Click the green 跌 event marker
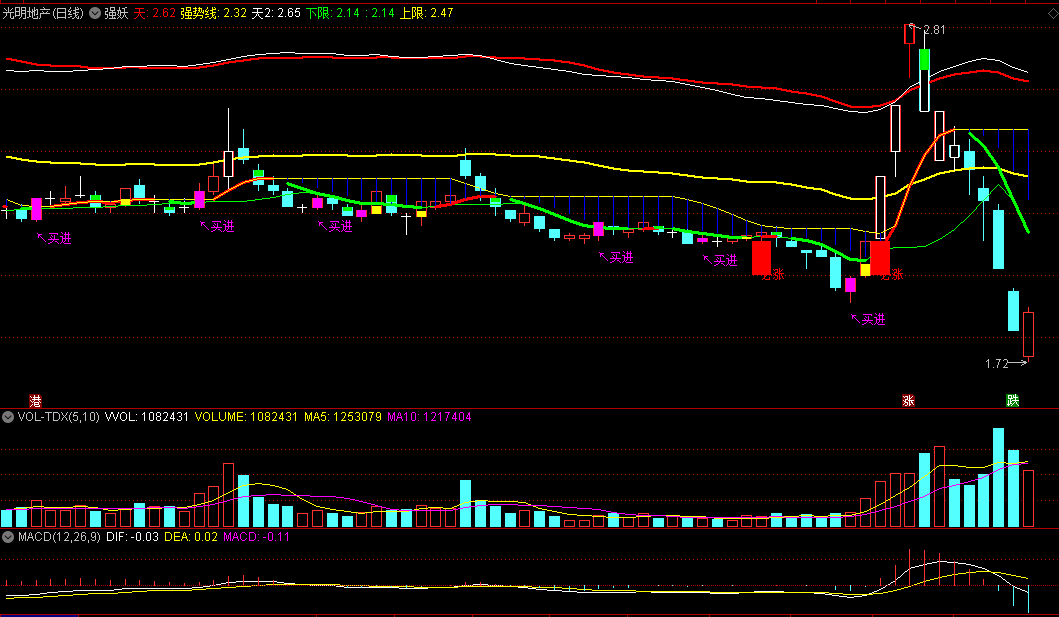This screenshot has width=1059, height=617. [1012, 401]
